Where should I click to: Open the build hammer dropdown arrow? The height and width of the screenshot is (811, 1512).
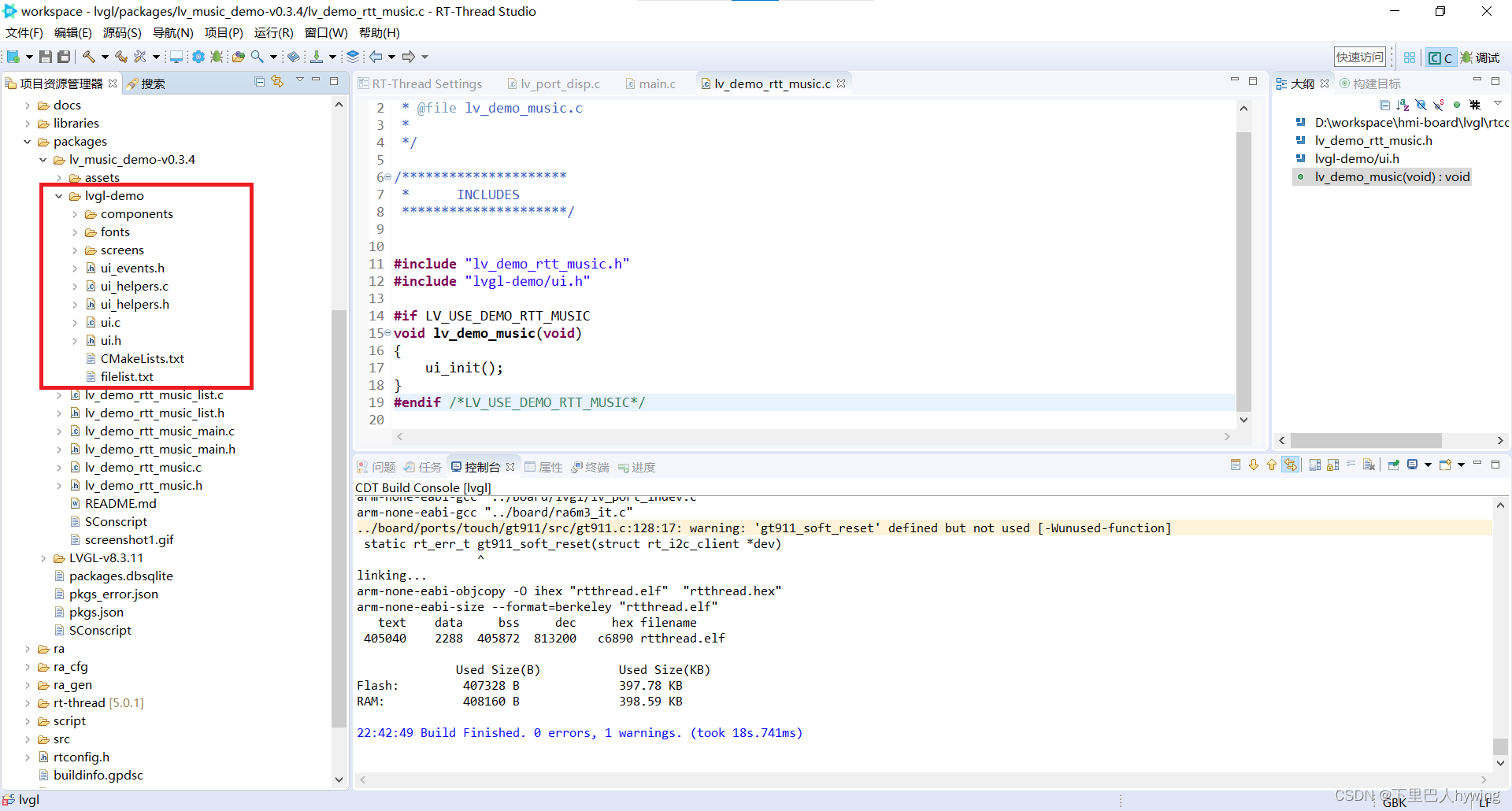pyautogui.click(x=104, y=57)
